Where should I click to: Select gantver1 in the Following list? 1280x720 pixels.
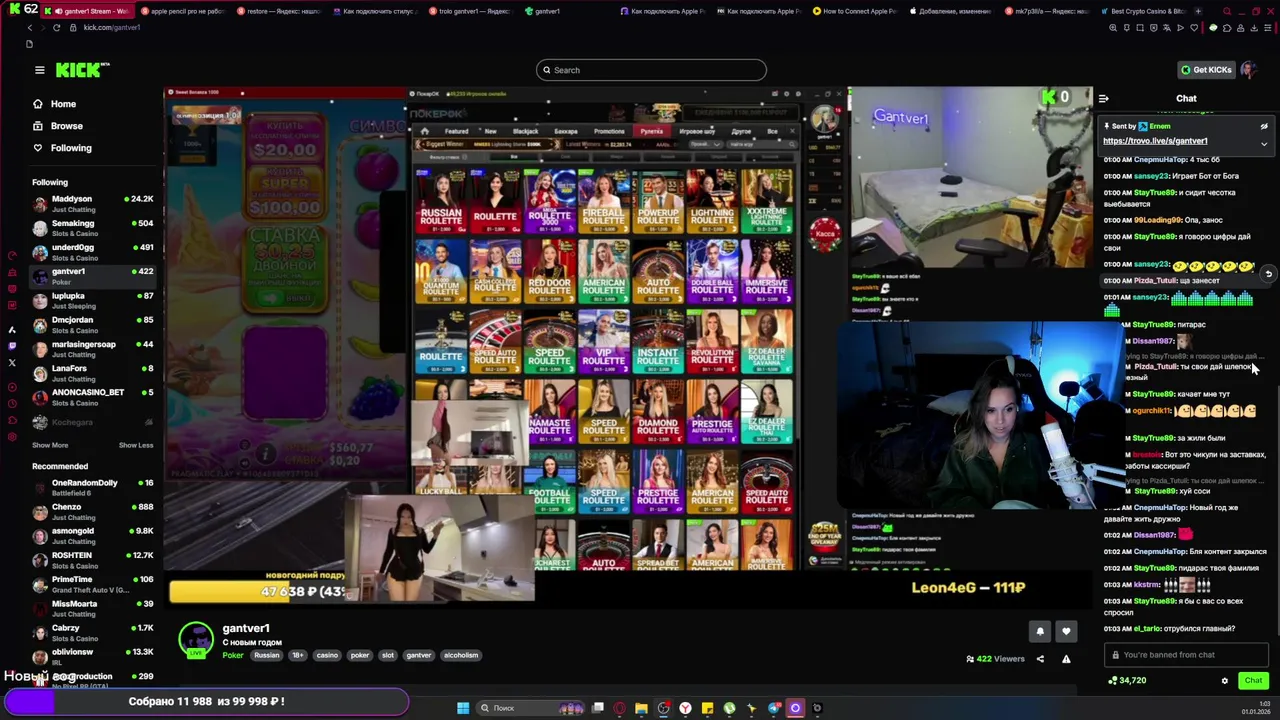coord(93,276)
